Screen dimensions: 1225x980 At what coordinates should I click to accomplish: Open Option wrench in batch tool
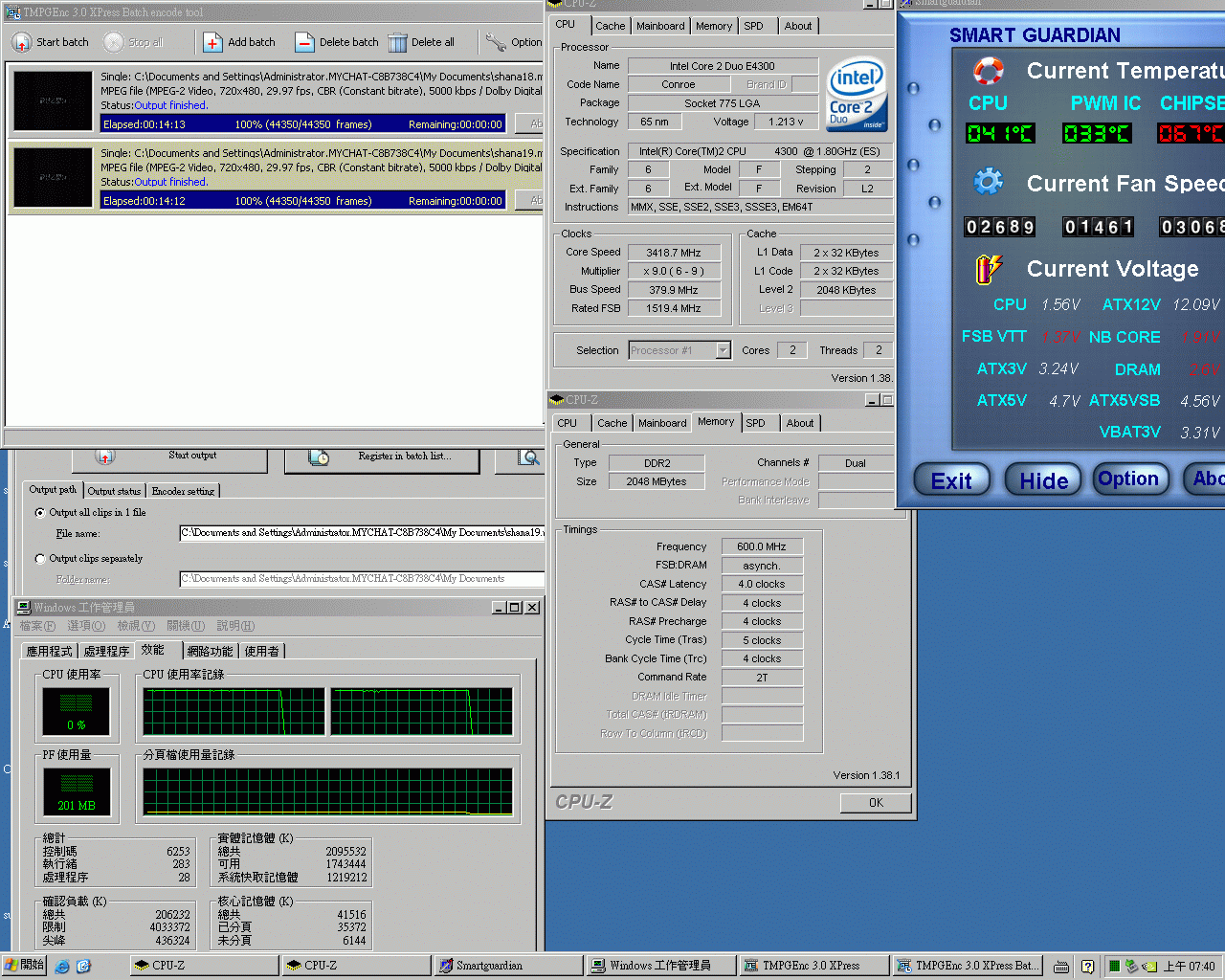pyautogui.click(x=513, y=42)
